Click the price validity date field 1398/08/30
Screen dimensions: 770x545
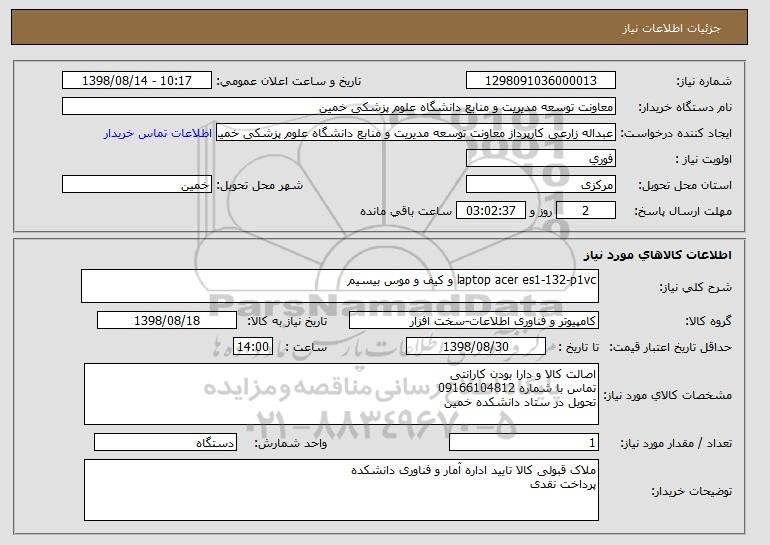pyautogui.click(x=476, y=347)
